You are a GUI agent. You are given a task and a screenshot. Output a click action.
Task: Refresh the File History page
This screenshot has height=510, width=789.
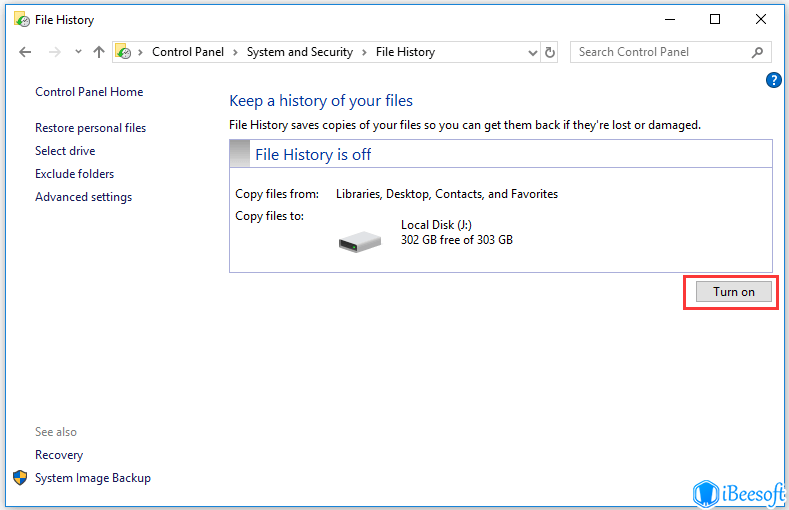point(549,52)
